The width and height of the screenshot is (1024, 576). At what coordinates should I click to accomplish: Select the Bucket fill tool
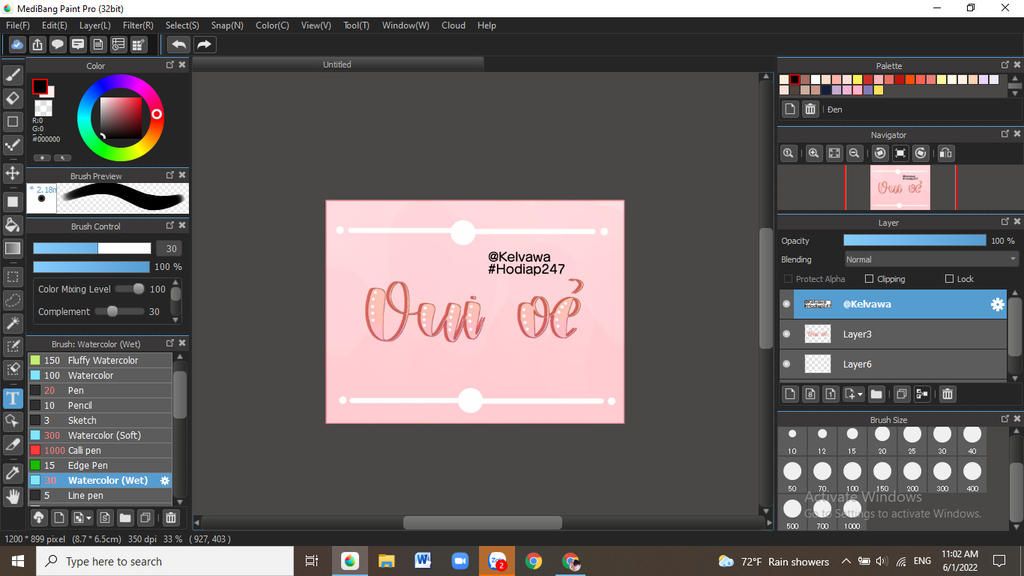(x=12, y=225)
